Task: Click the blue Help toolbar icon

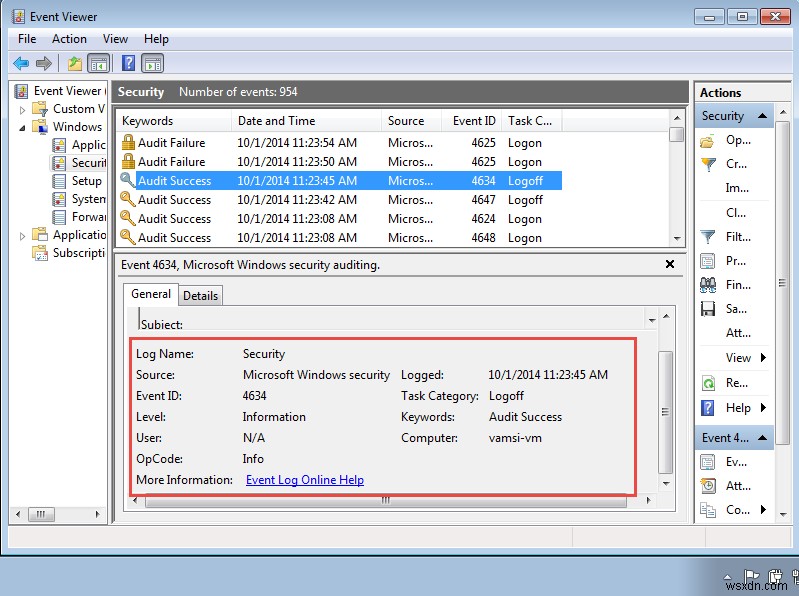Action: coord(128,64)
